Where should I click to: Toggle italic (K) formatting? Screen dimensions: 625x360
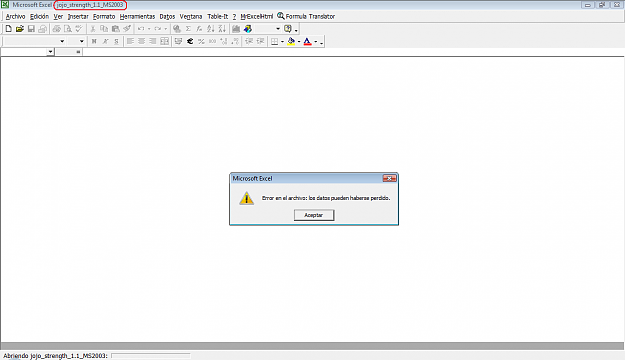(x=105, y=41)
